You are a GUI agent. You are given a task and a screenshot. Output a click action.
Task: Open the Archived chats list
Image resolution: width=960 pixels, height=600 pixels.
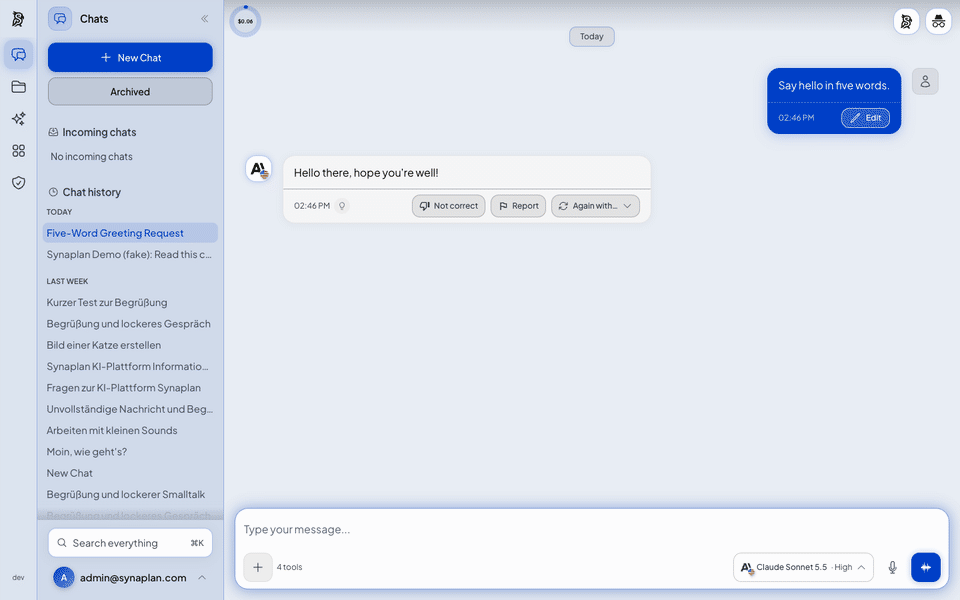pyautogui.click(x=130, y=92)
